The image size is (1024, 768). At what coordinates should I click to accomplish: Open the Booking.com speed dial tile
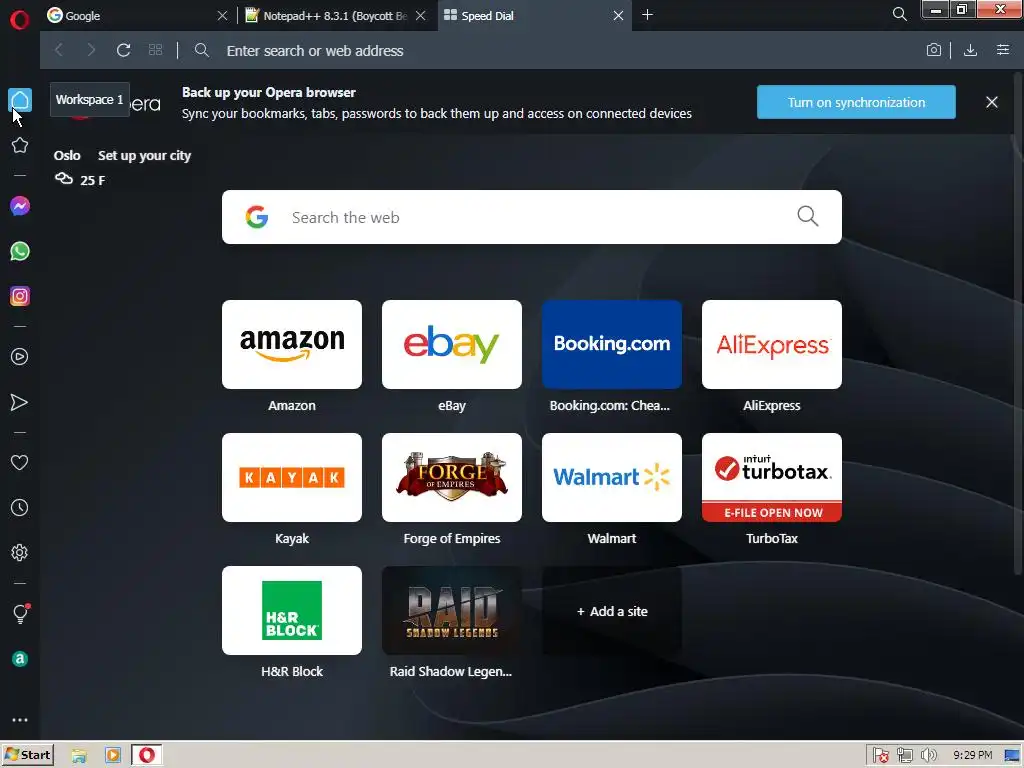tap(612, 345)
